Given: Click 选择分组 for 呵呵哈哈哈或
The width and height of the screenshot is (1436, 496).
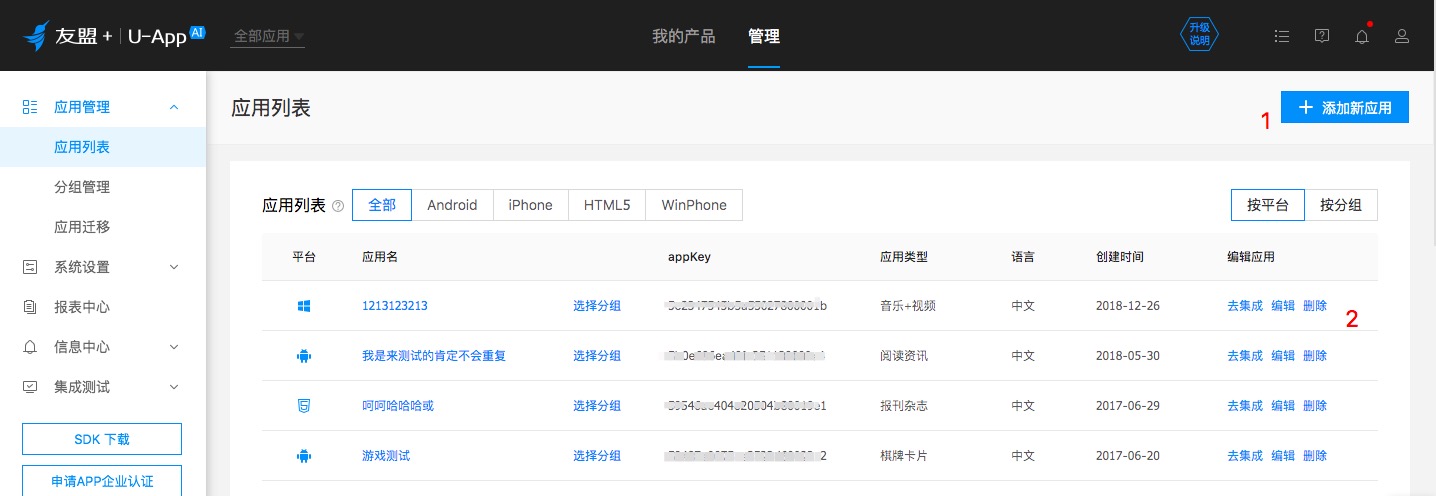Looking at the screenshot, I should pos(597,406).
